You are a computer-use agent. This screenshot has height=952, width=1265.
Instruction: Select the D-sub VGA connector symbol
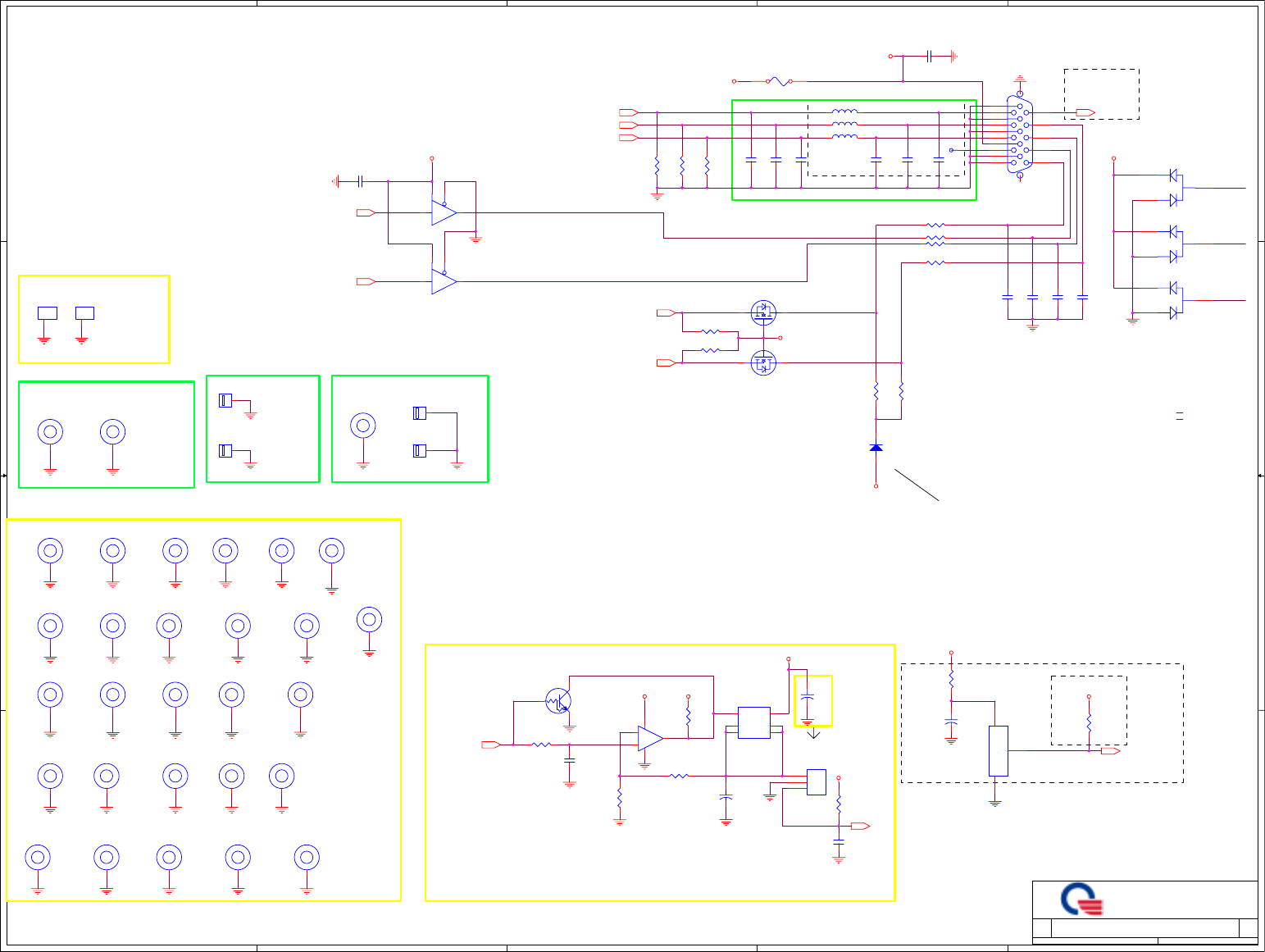coord(1020,134)
